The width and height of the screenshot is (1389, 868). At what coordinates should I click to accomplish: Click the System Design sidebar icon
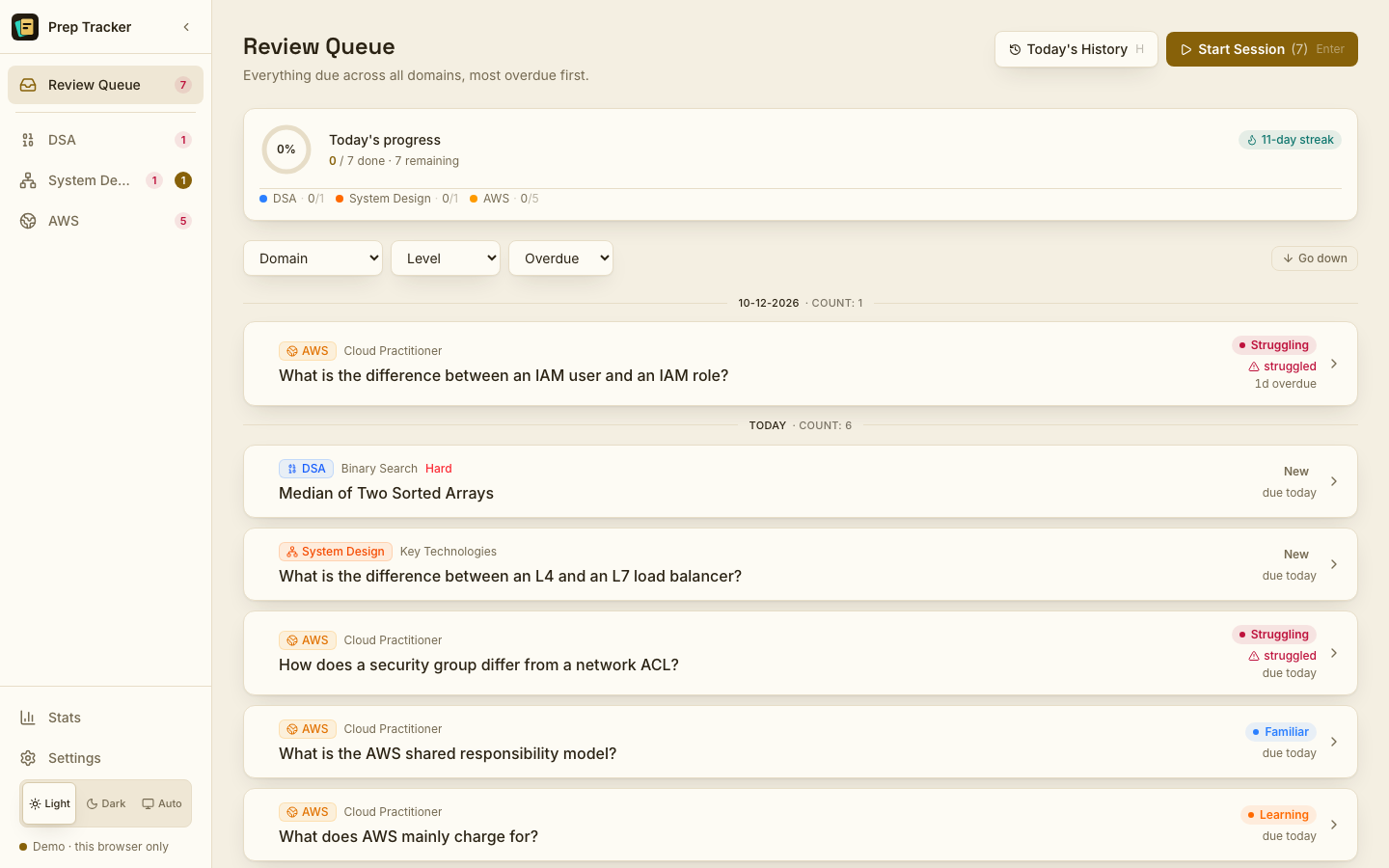pyautogui.click(x=28, y=180)
